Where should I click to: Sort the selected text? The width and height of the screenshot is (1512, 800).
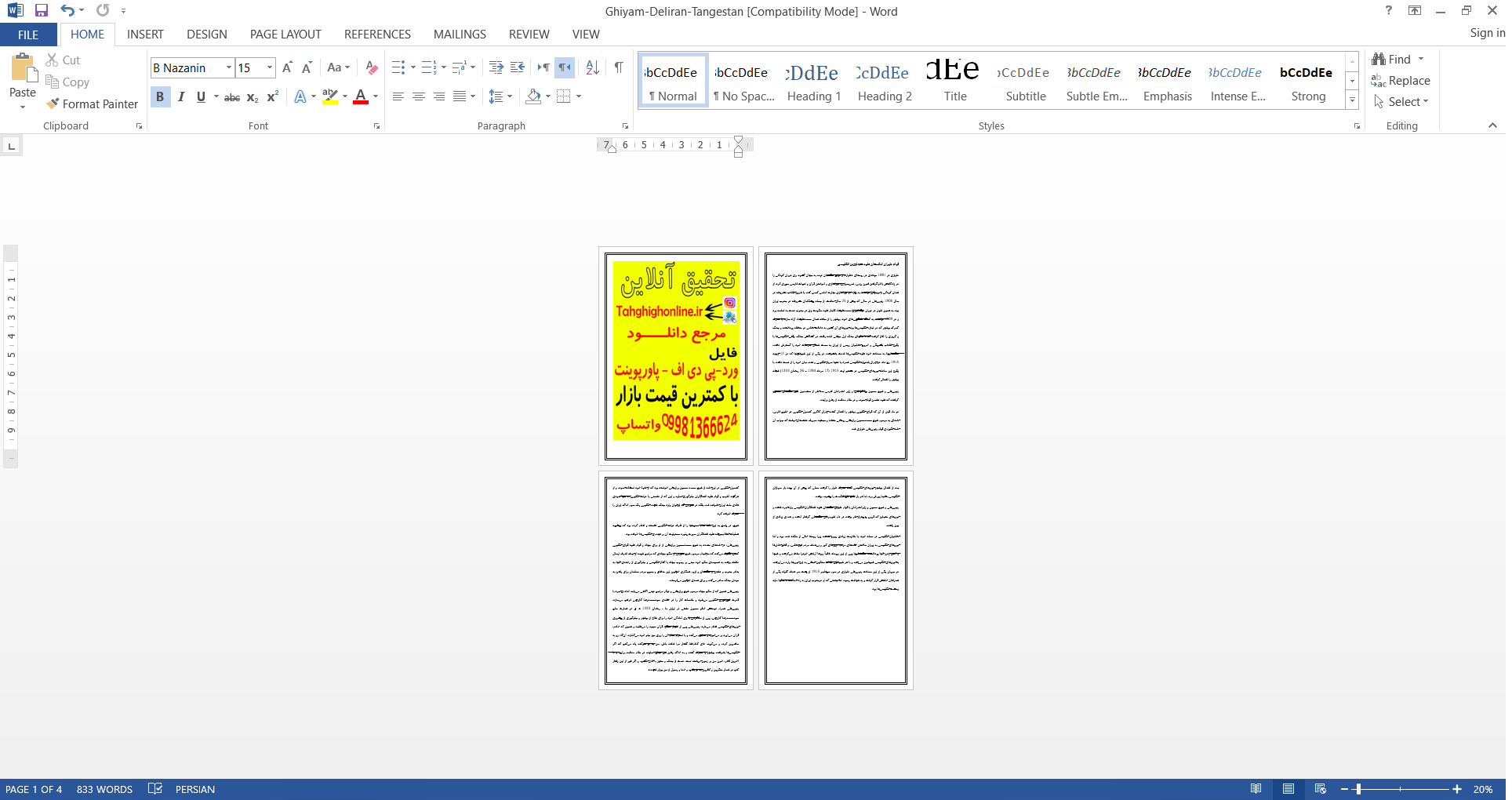coord(593,67)
